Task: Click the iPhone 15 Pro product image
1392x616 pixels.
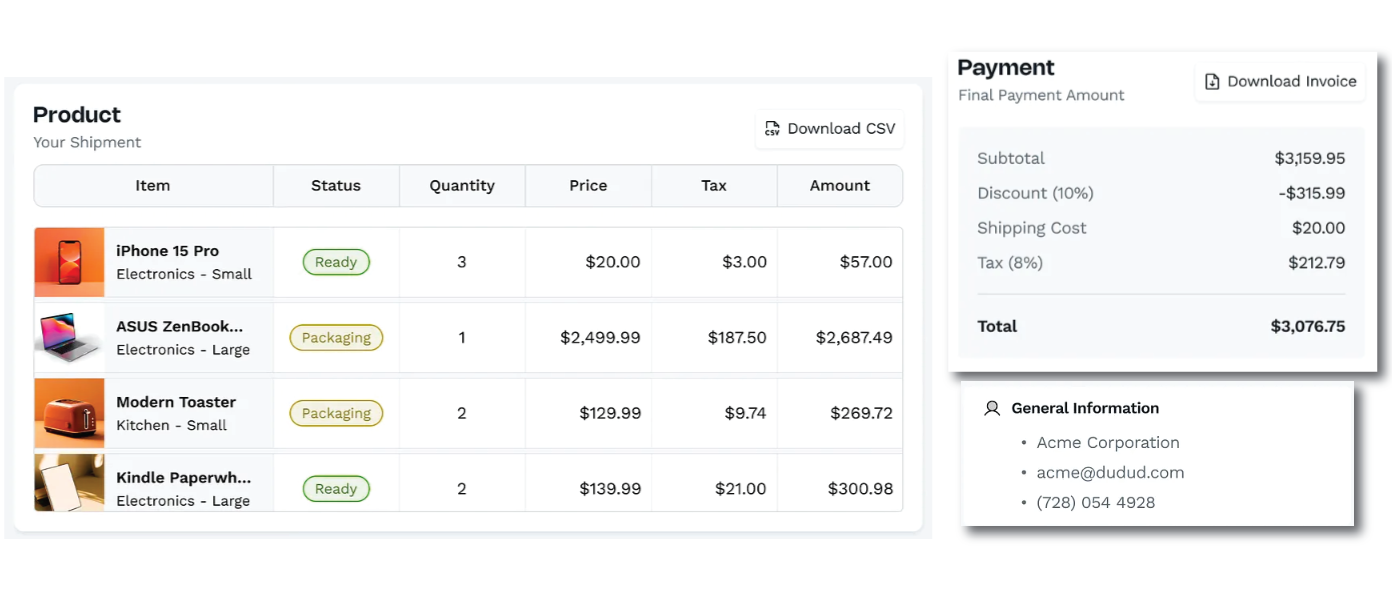Action: (x=70, y=262)
